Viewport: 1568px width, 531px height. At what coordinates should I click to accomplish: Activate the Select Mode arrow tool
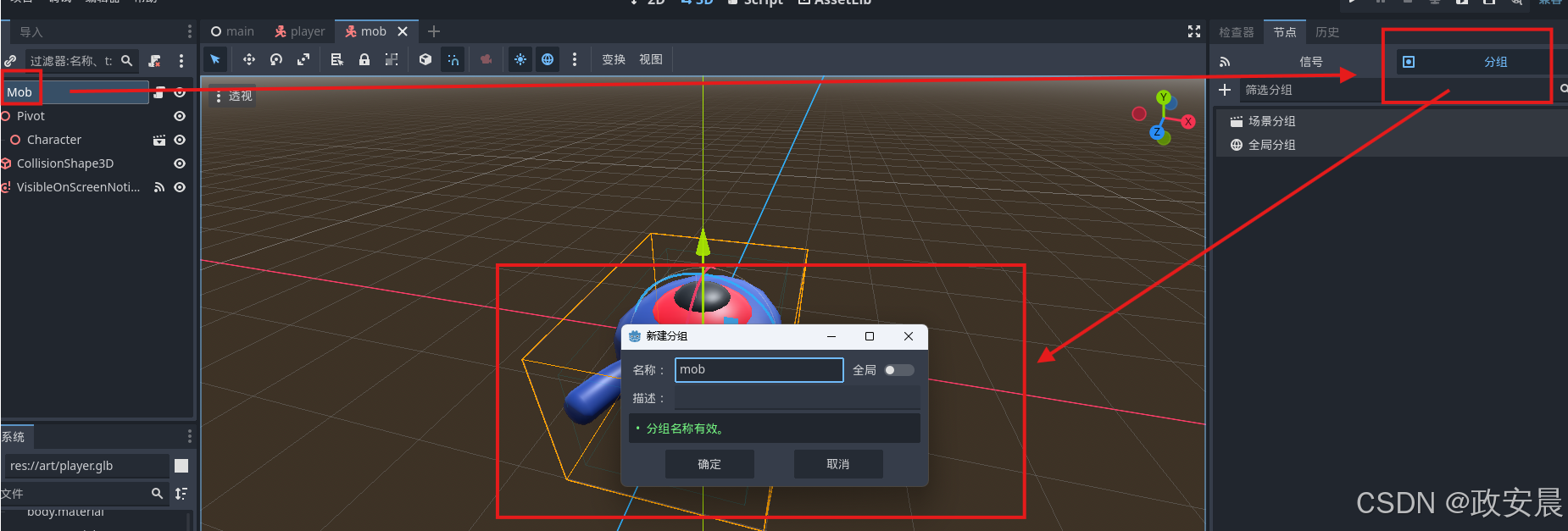point(215,59)
